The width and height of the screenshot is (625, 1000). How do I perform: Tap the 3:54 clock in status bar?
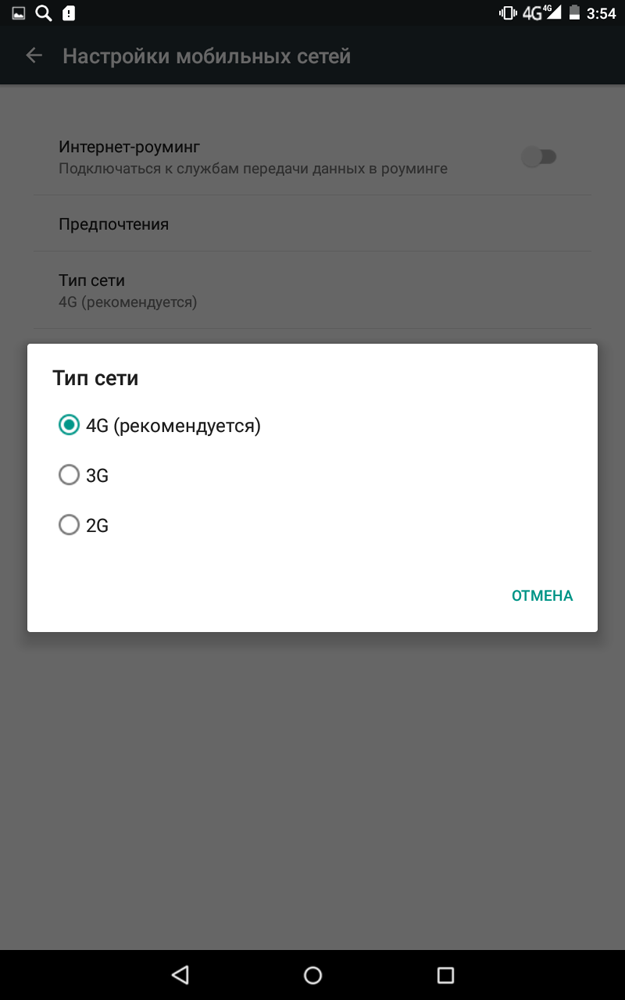point(601,13)
